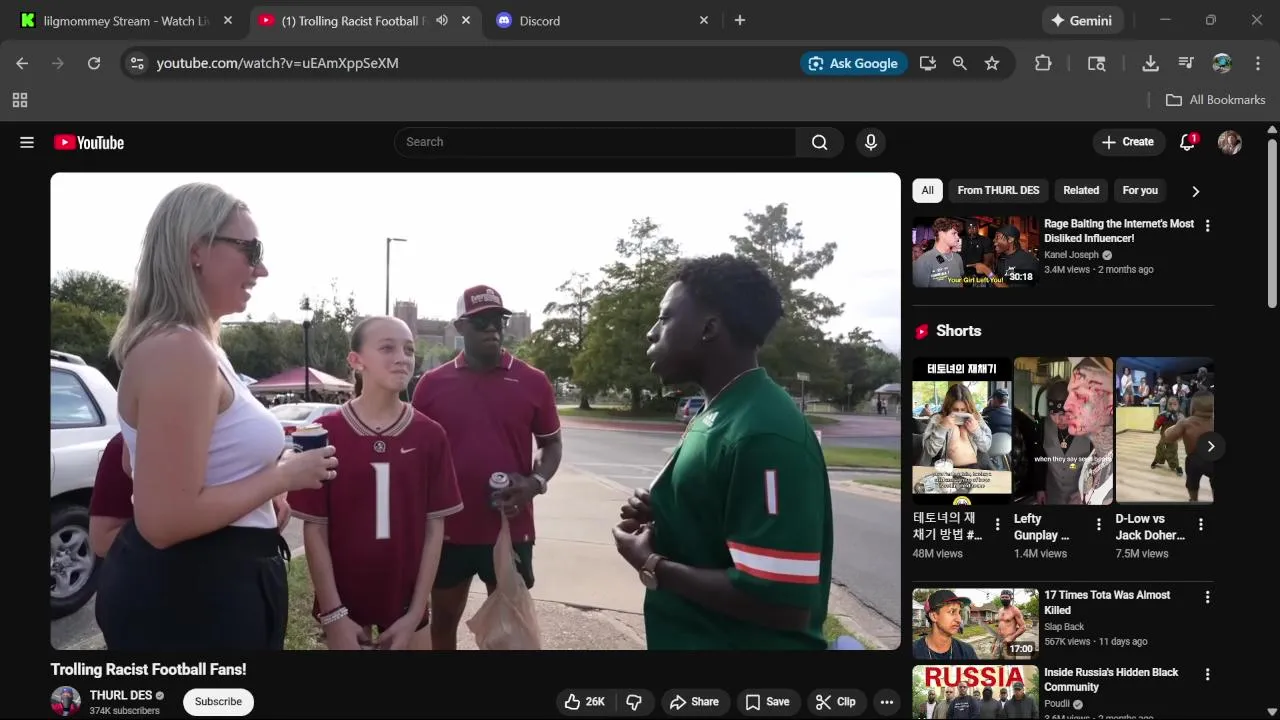Open the THURL DES channel name link
The width and height of the screenshot is (1280, 720).
click(x=121, y=695)
